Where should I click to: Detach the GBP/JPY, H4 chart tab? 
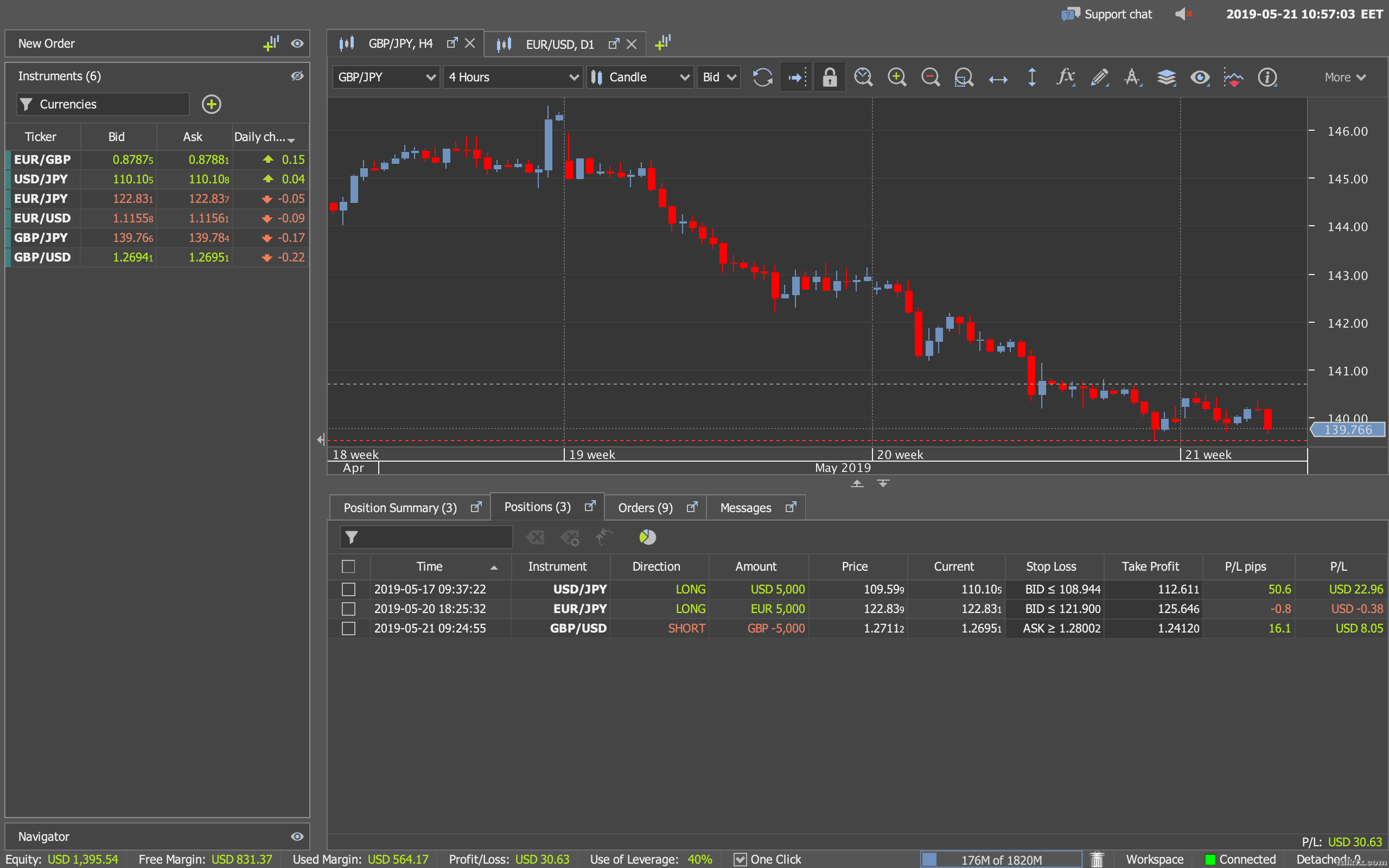tap(453, 42)
